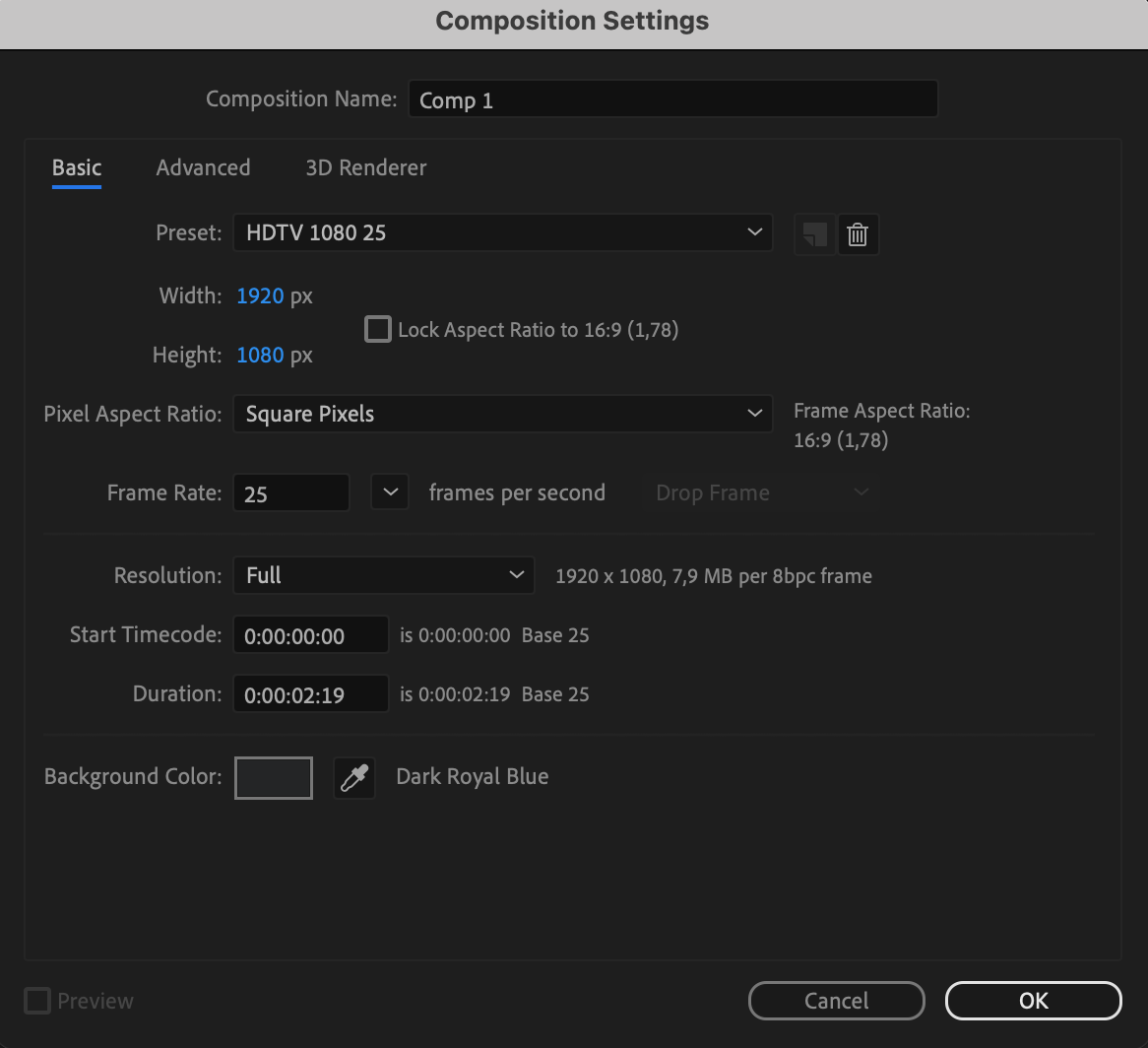The height and width of the screenshot is (1048, 1148).
Task: Open the Resolution dropdown set to Full
Action: pyautogui.click(x=383, y=575)
